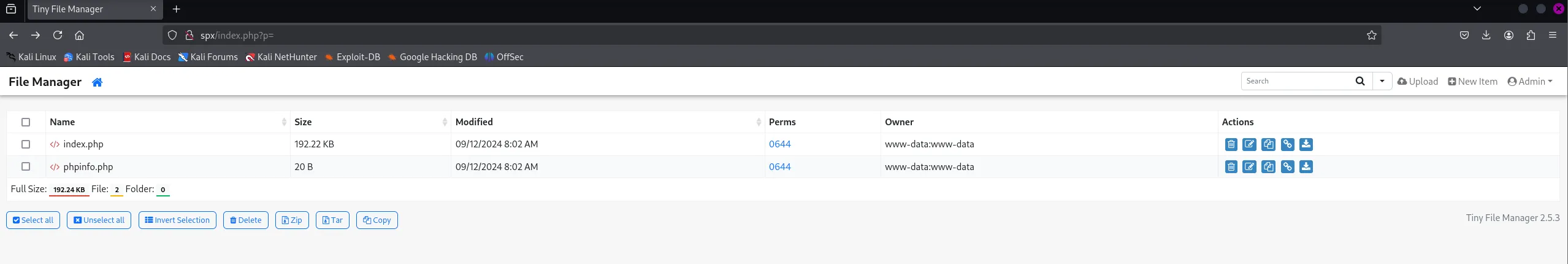Click the Zip button
1568x264 pixels.
tap(292, 220)
